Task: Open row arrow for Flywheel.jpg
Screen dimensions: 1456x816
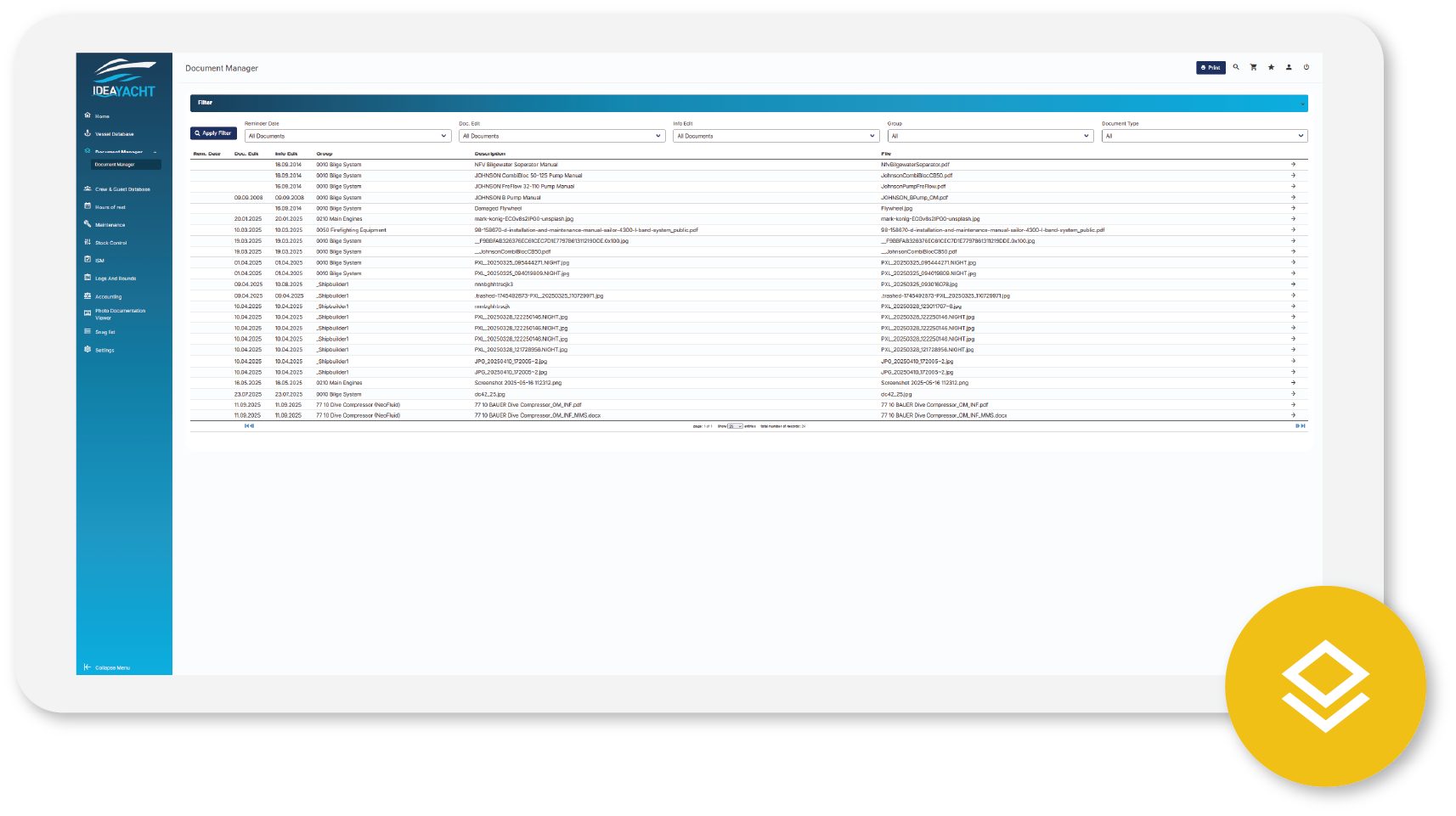Action: (x=1293, y=208)
